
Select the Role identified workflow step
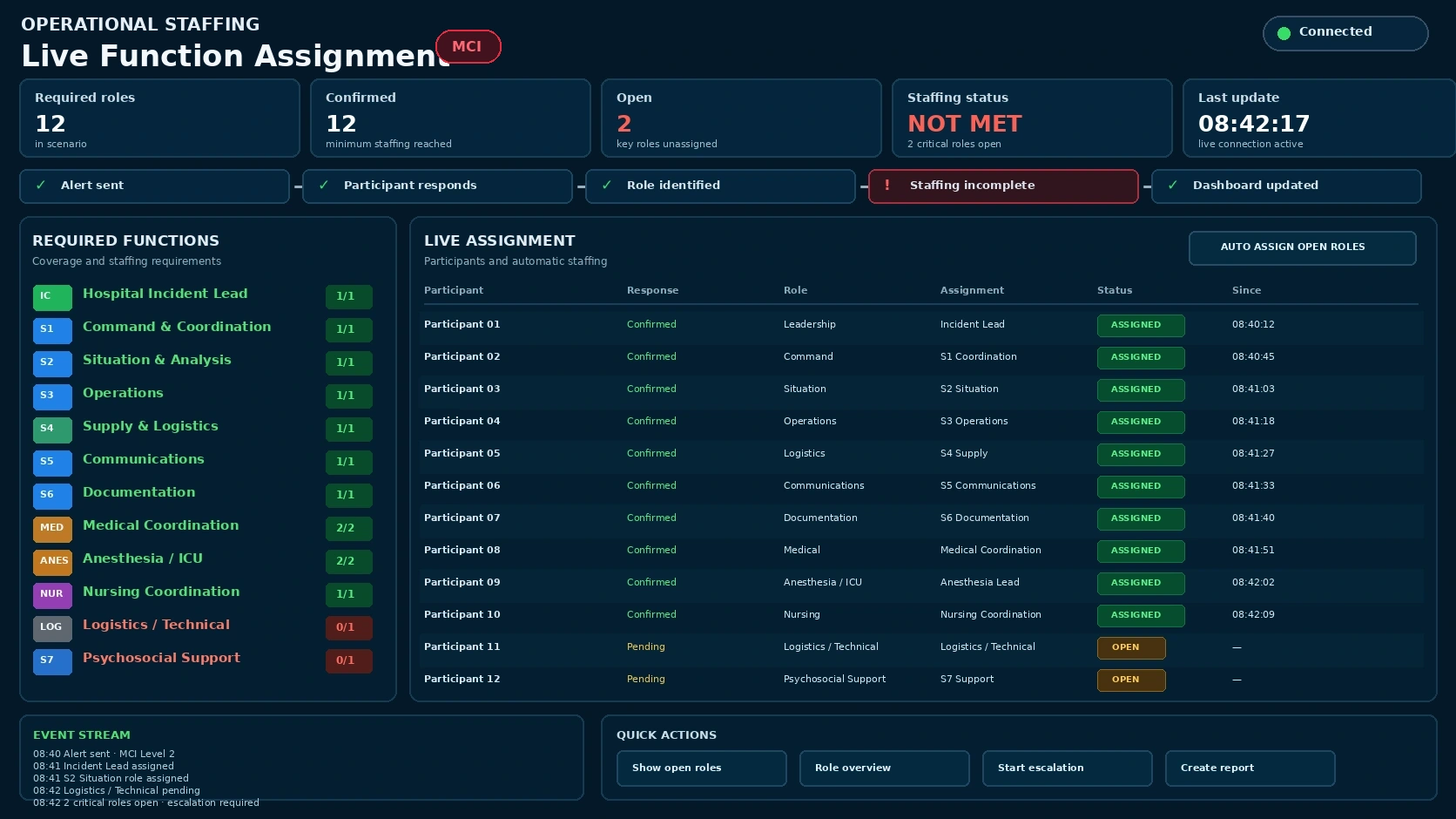720,186
